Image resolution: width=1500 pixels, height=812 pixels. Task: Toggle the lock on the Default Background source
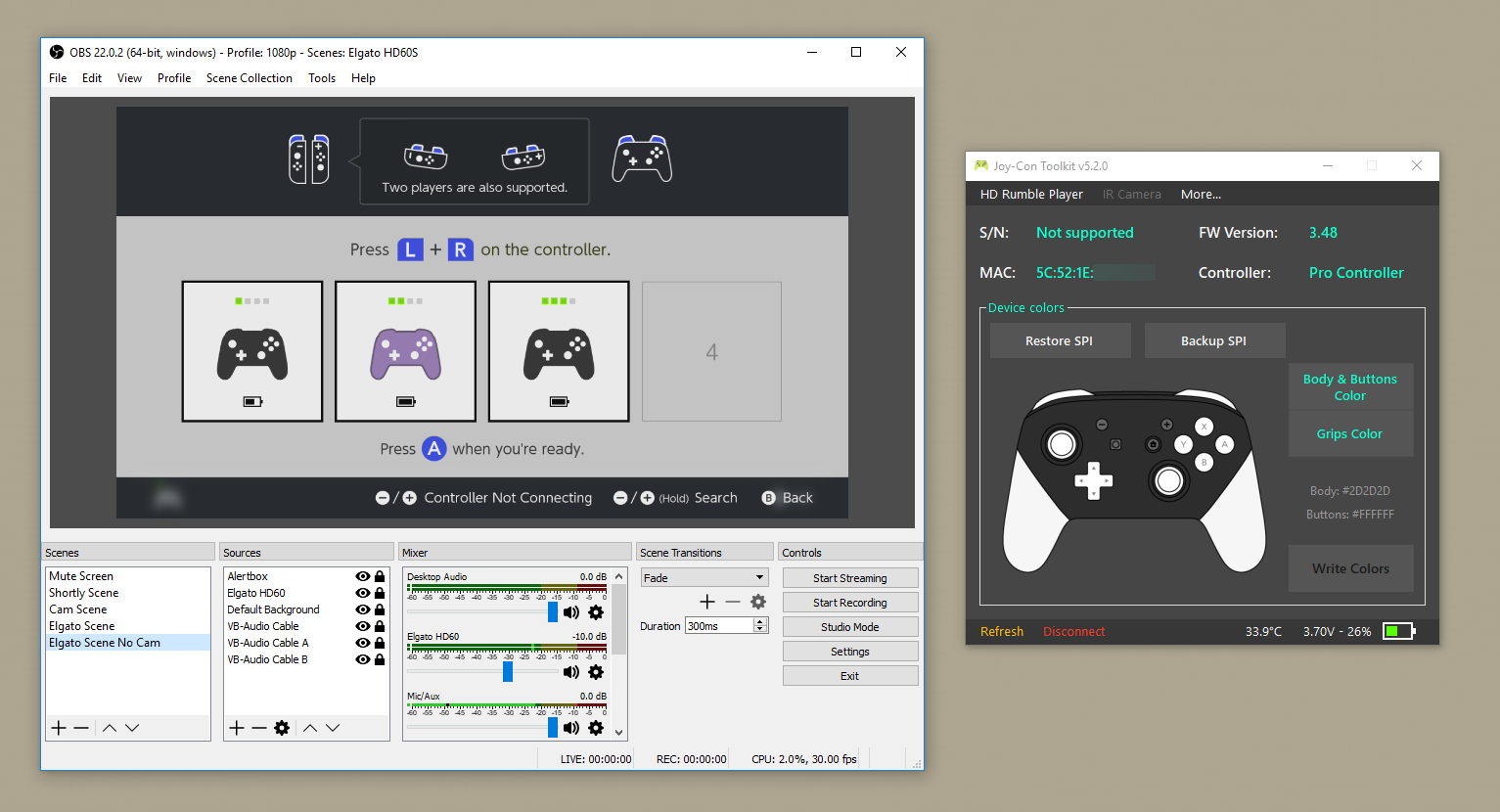[x=380, y=609]
